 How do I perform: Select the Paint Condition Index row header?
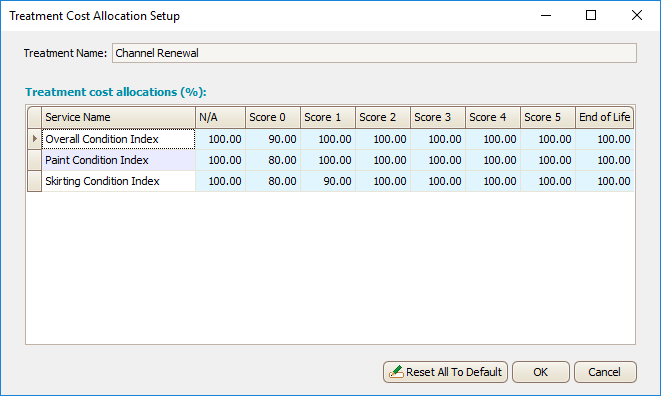(x=35, y=160)
